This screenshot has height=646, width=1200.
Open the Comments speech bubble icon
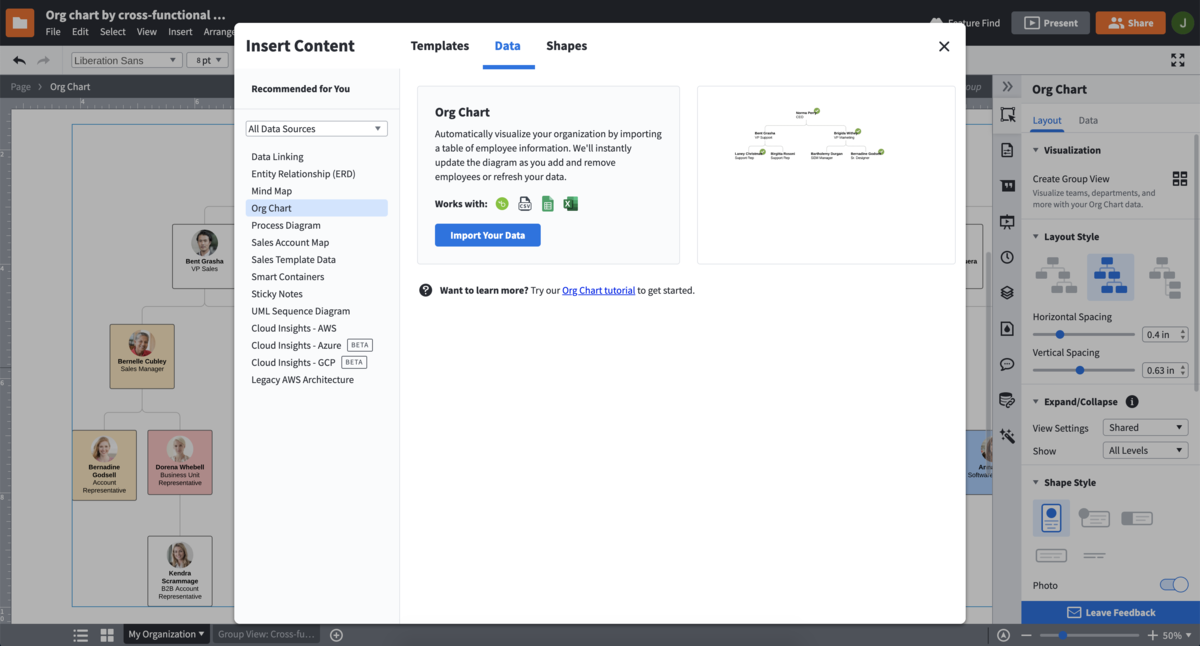tap(1007, 364)
